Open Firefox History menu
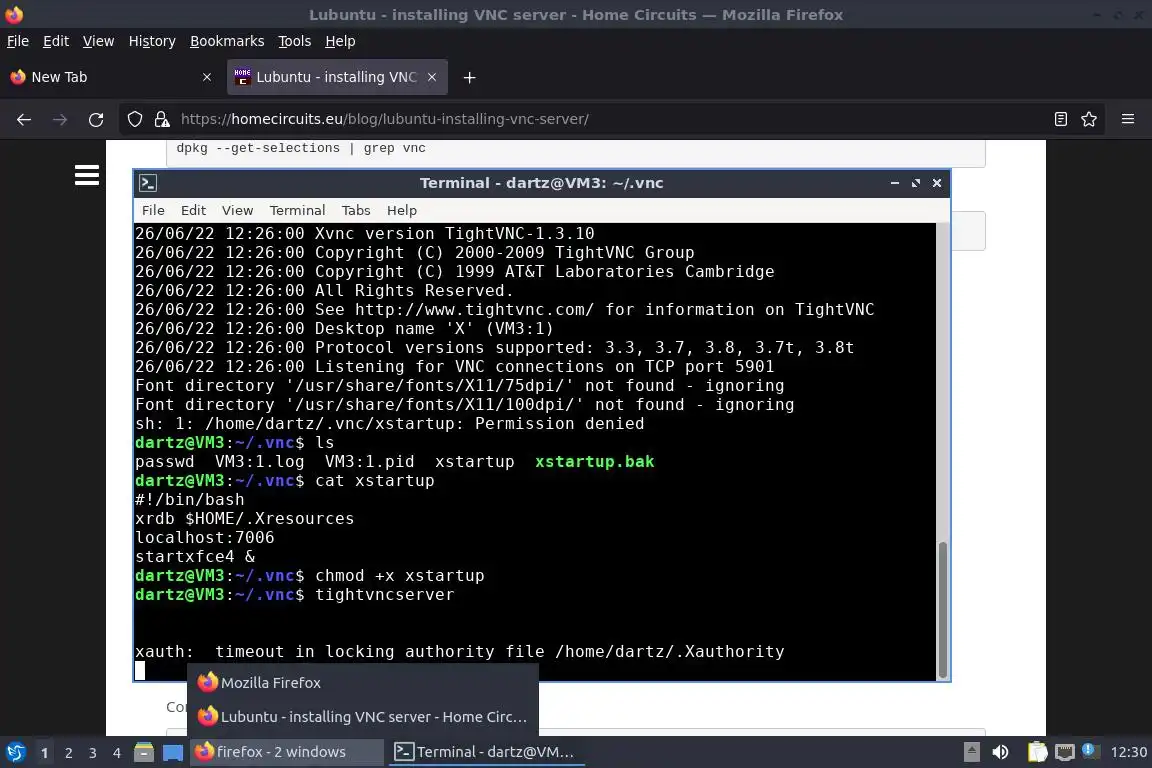Viewport: 1152px width, 768px height. (152, 41)
